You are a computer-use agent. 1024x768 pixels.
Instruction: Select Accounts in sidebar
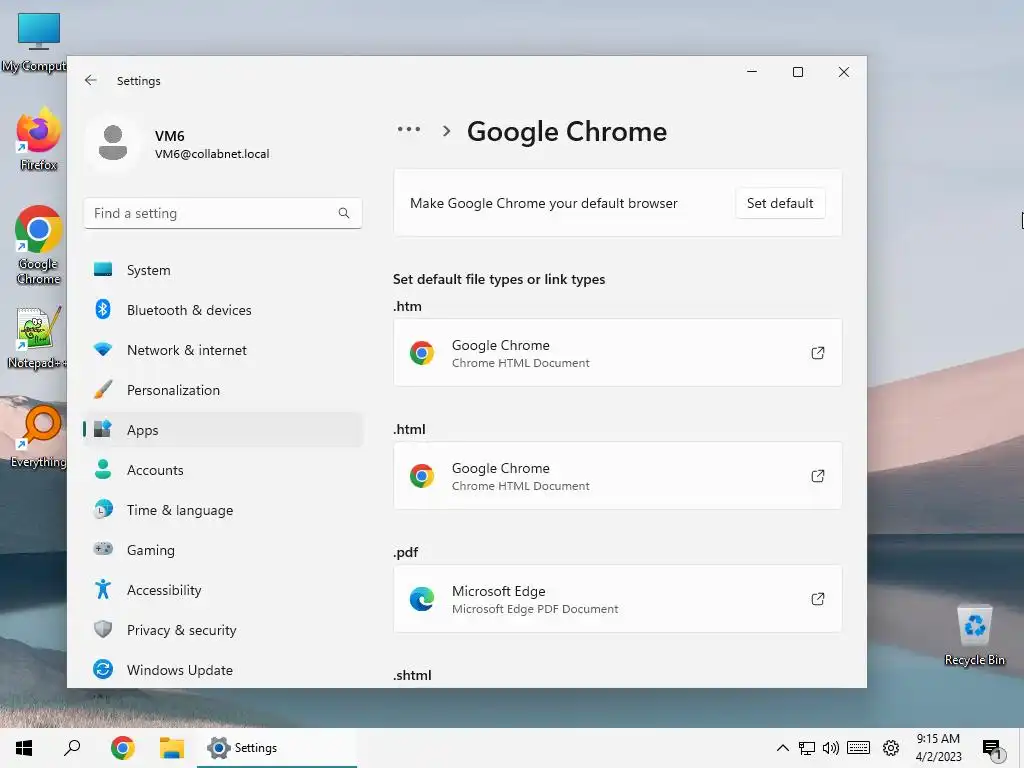coord(223,470)
